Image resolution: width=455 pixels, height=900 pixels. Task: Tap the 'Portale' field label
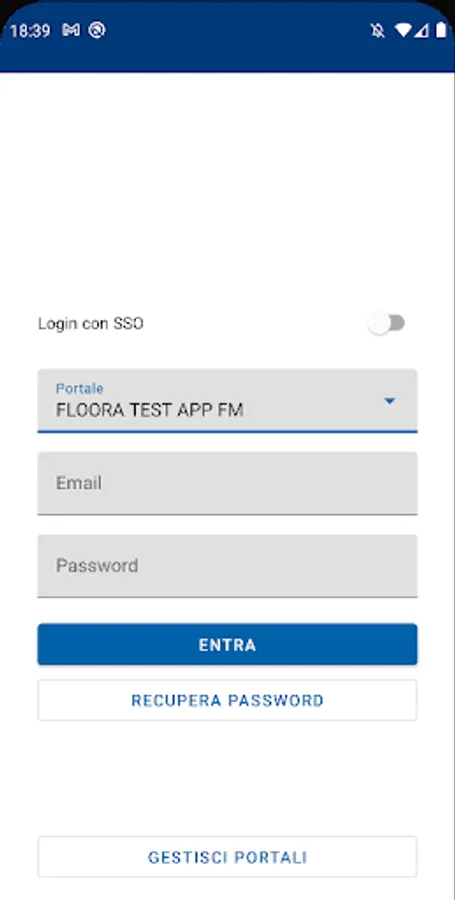[x=79, y=389]
